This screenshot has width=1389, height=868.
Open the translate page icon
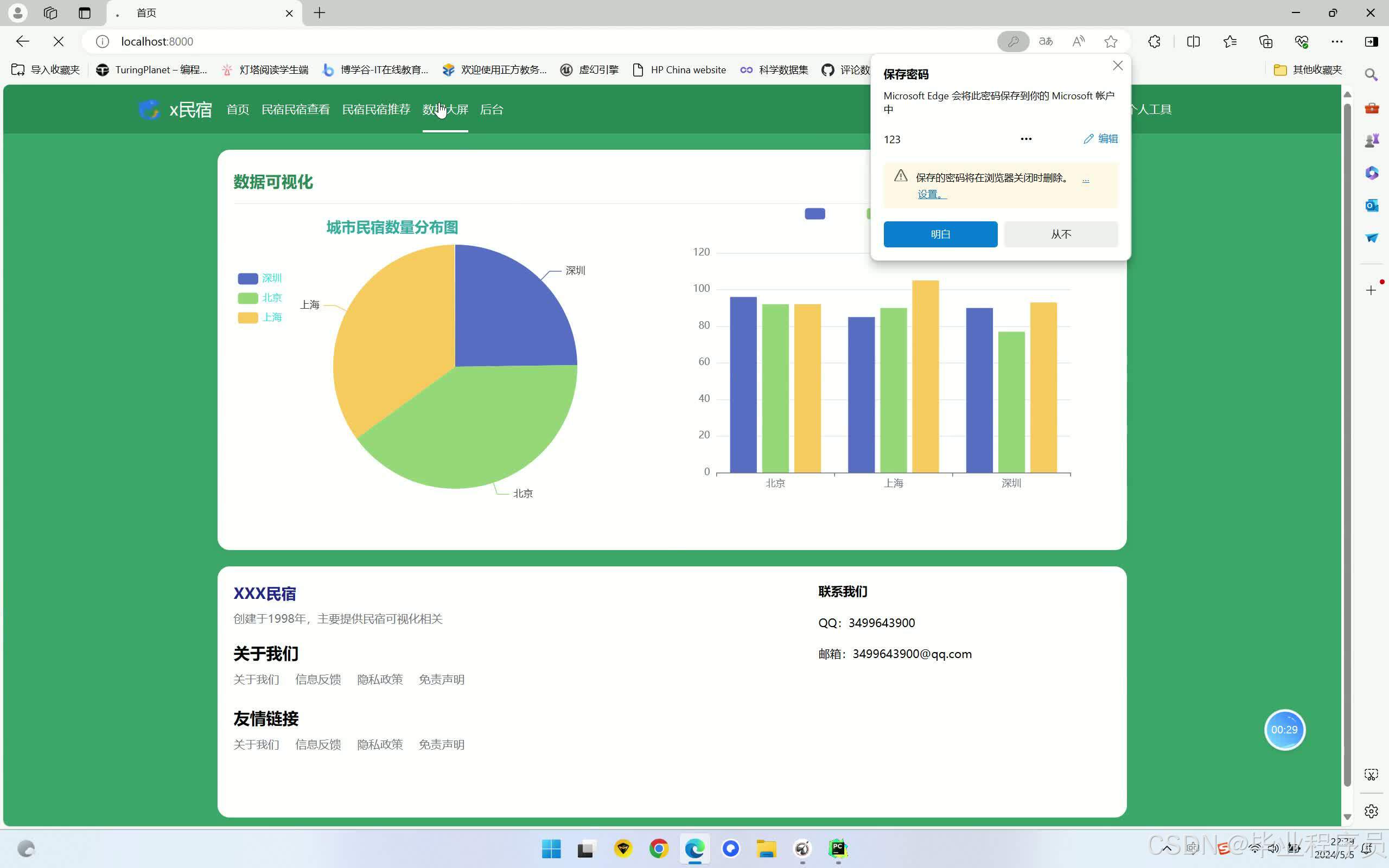(x=1046, y=41)
